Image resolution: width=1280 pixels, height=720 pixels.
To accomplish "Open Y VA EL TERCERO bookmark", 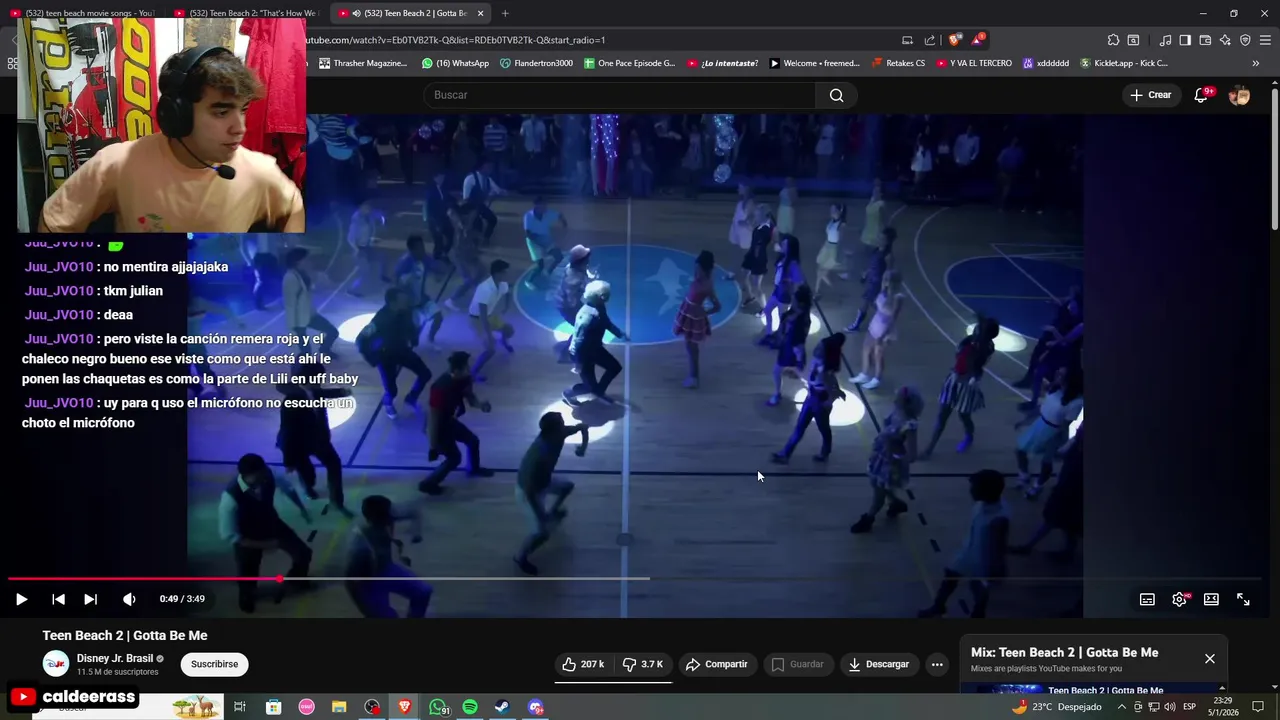I will pos(975,63).
